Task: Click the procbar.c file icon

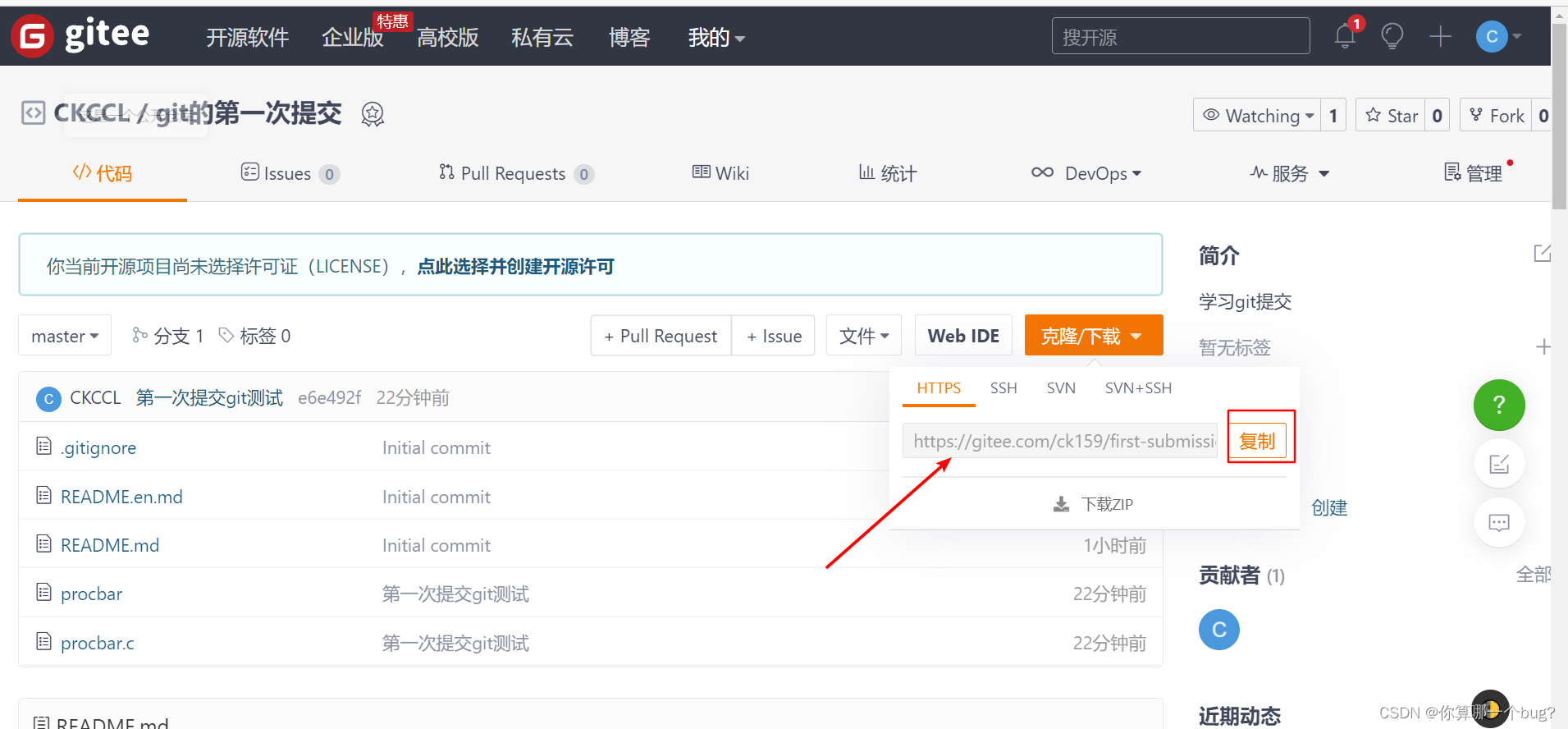Action: click(x=44, y=641)
